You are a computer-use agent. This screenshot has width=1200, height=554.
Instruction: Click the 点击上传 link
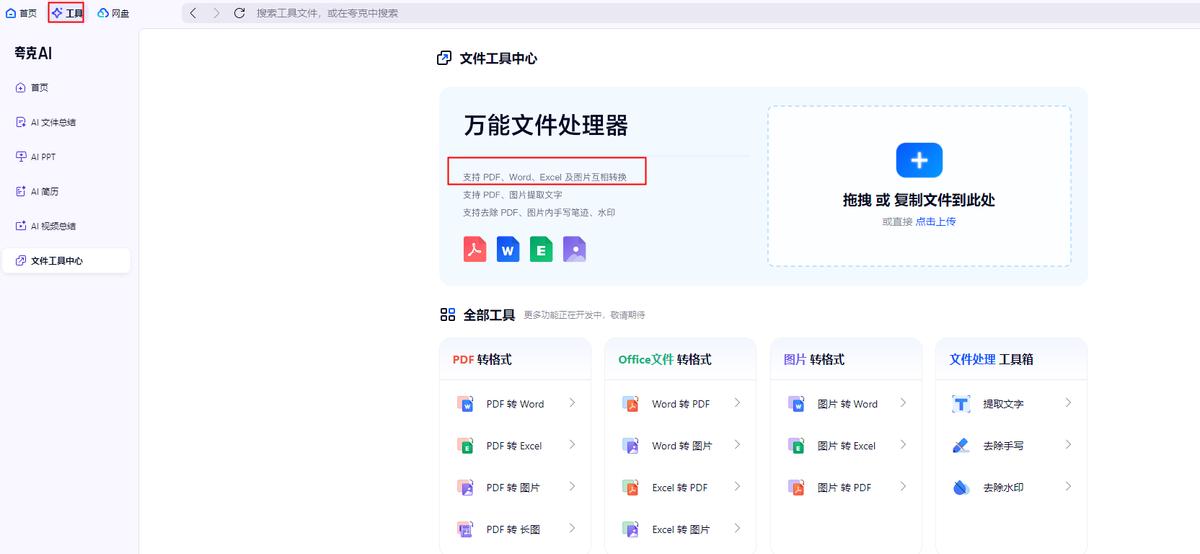pyautogui.click(x=935, y=222)
